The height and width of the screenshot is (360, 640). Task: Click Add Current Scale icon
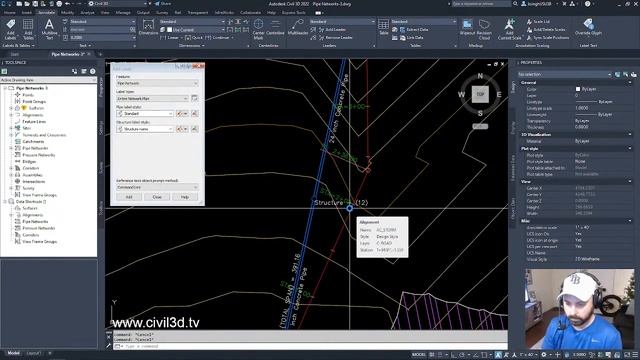pos(509,29)
